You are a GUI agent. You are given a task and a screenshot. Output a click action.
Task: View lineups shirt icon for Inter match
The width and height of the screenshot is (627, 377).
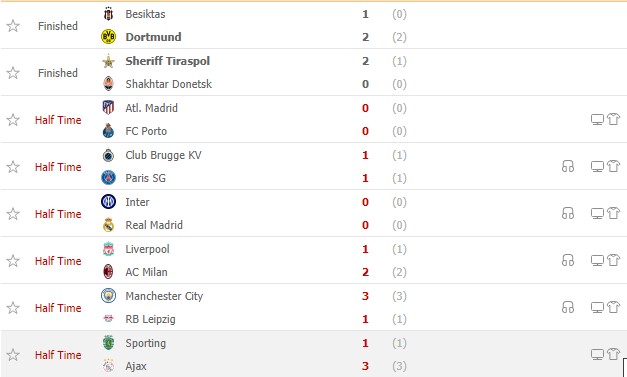(613, 213)
